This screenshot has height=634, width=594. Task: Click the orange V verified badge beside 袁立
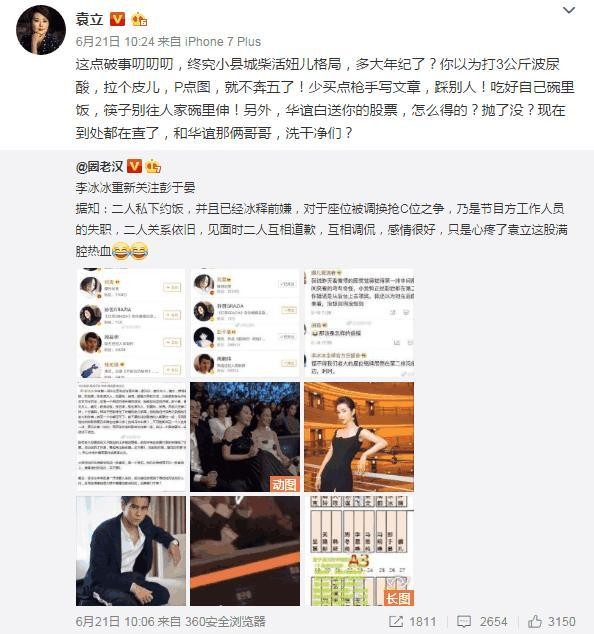118,19
